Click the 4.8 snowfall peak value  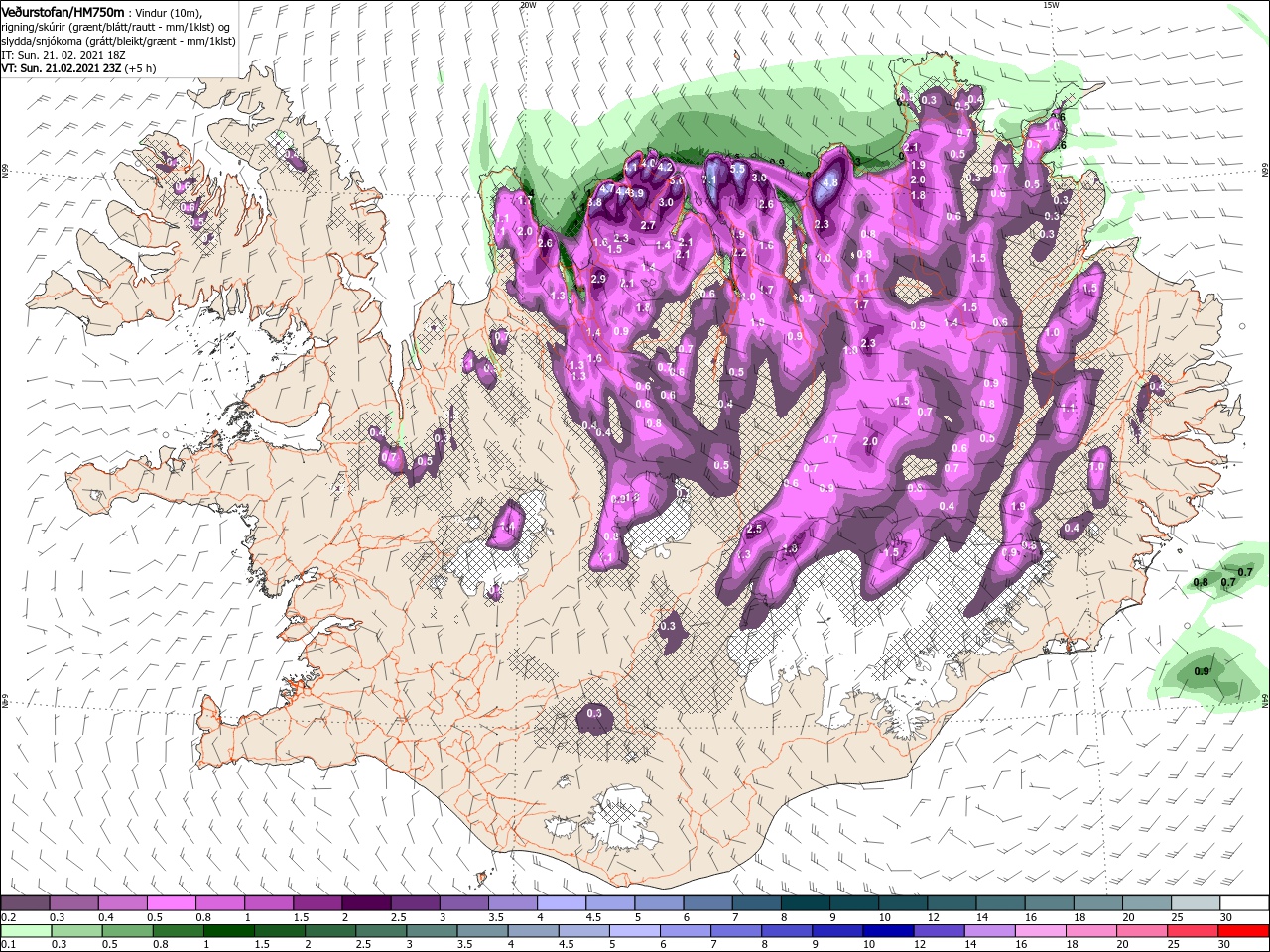tap(830, 182)
